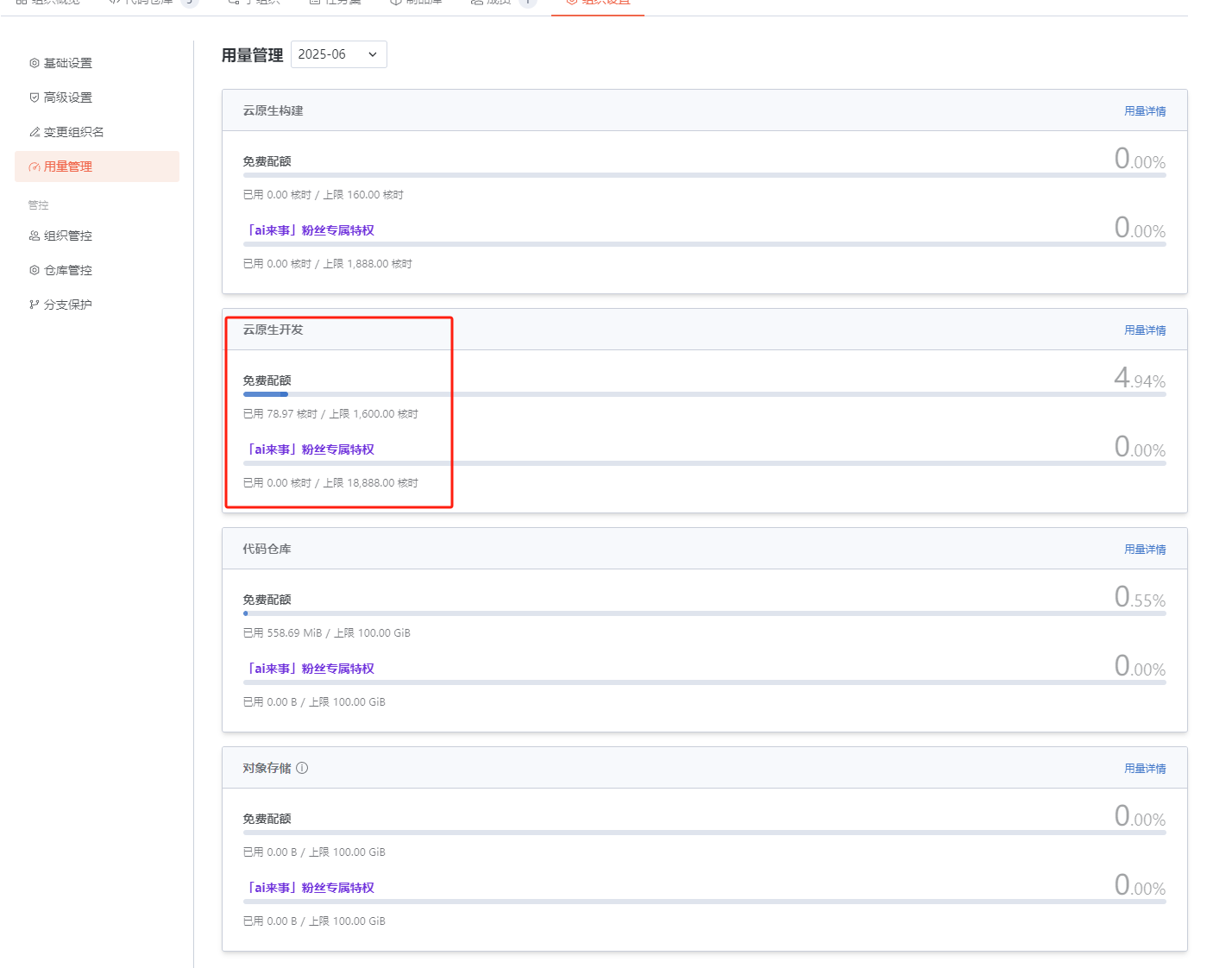Click the 组织管控 people icon
The image size is (1232, 968).
coord(35,236)
